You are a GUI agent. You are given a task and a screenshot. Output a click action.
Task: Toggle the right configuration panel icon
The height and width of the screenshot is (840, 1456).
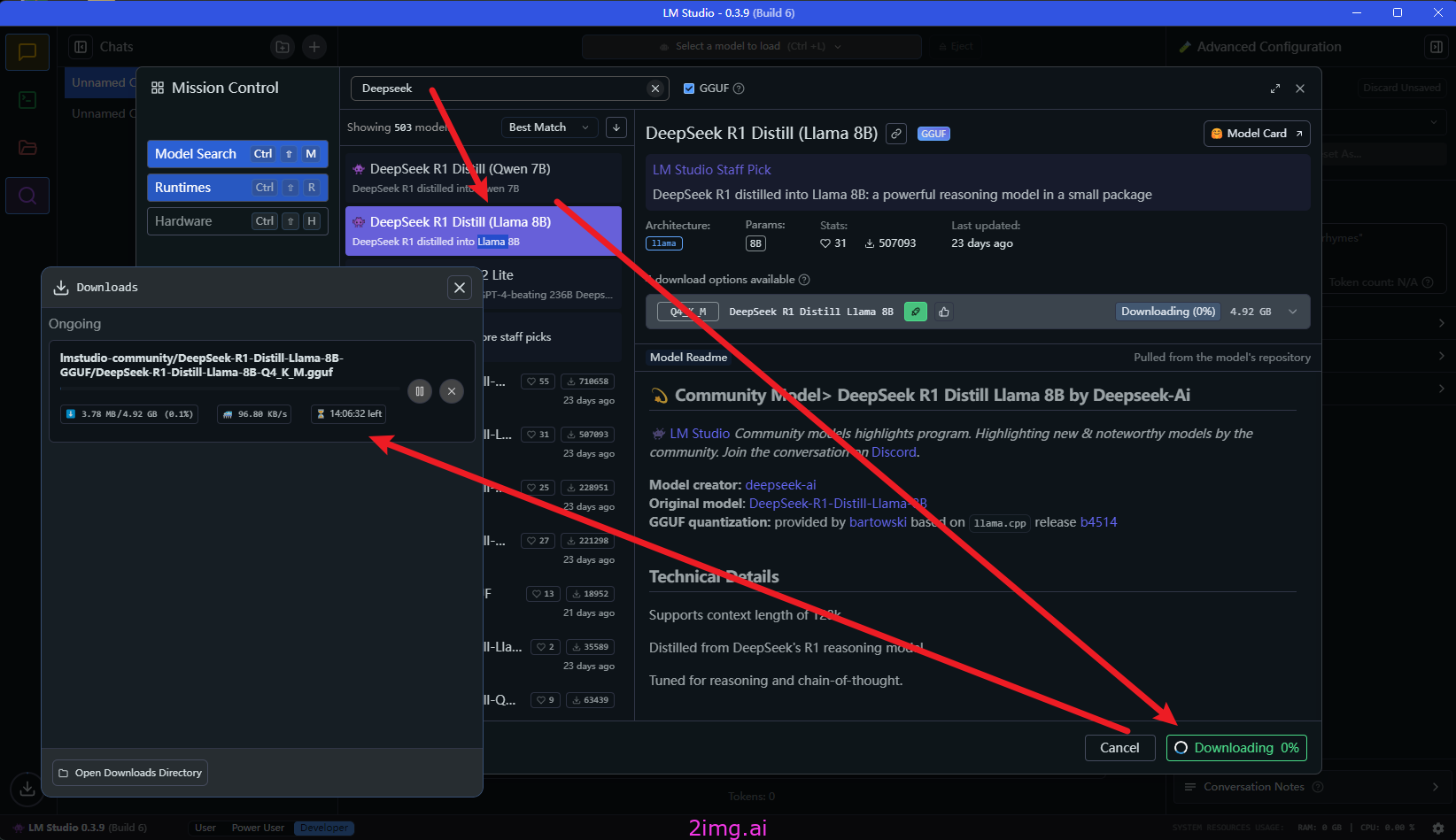tap(1437, 47)
